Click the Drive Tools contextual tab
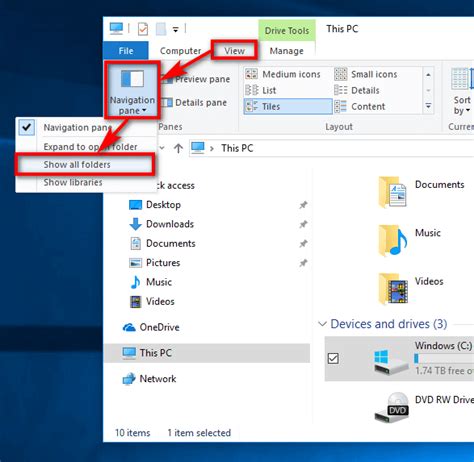This screenshot has height=462, width=474. pyautogui.click(x=287, y=30)
